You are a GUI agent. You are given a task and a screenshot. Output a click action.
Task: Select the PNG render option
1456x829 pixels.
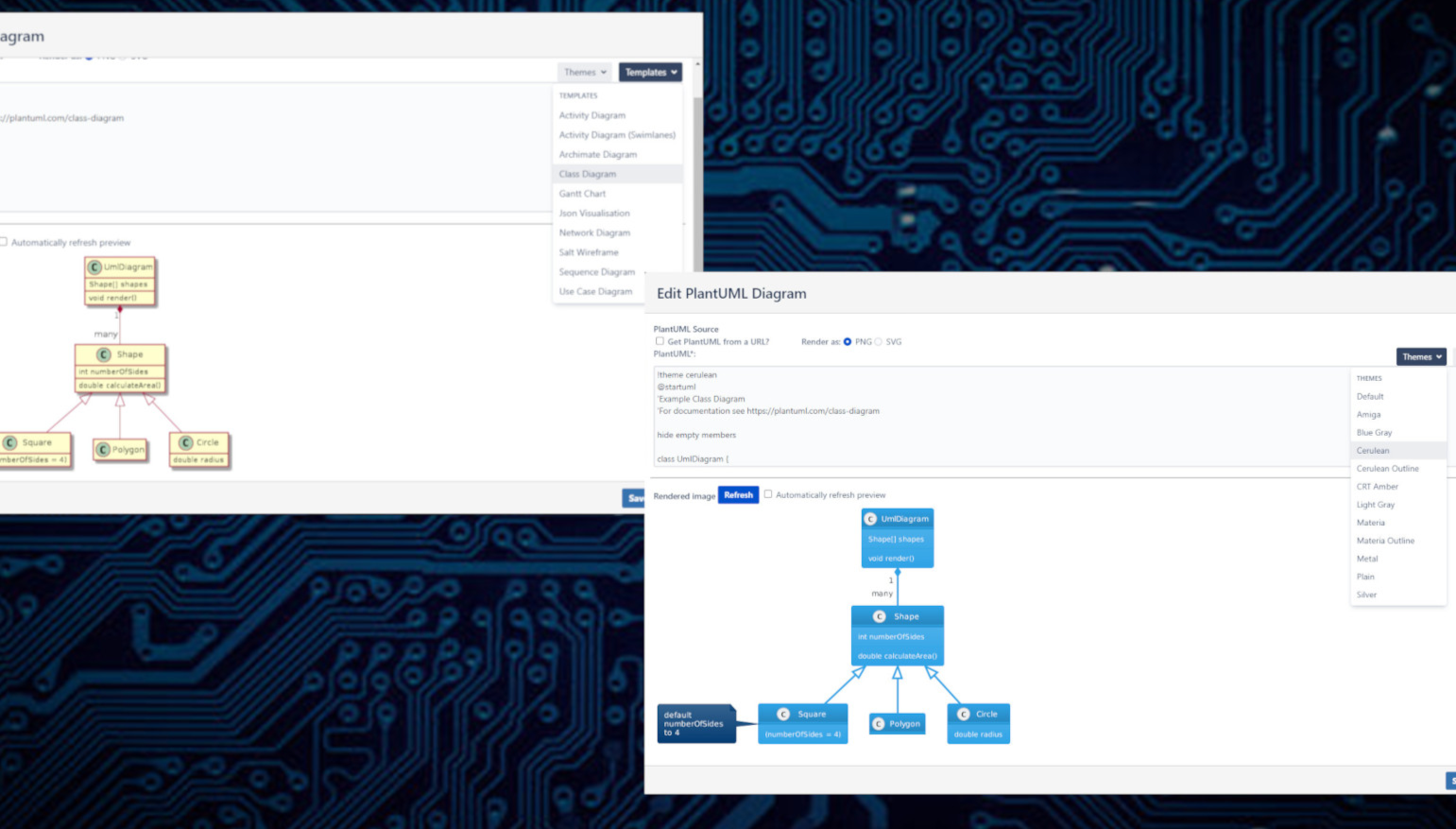(848, 342)
